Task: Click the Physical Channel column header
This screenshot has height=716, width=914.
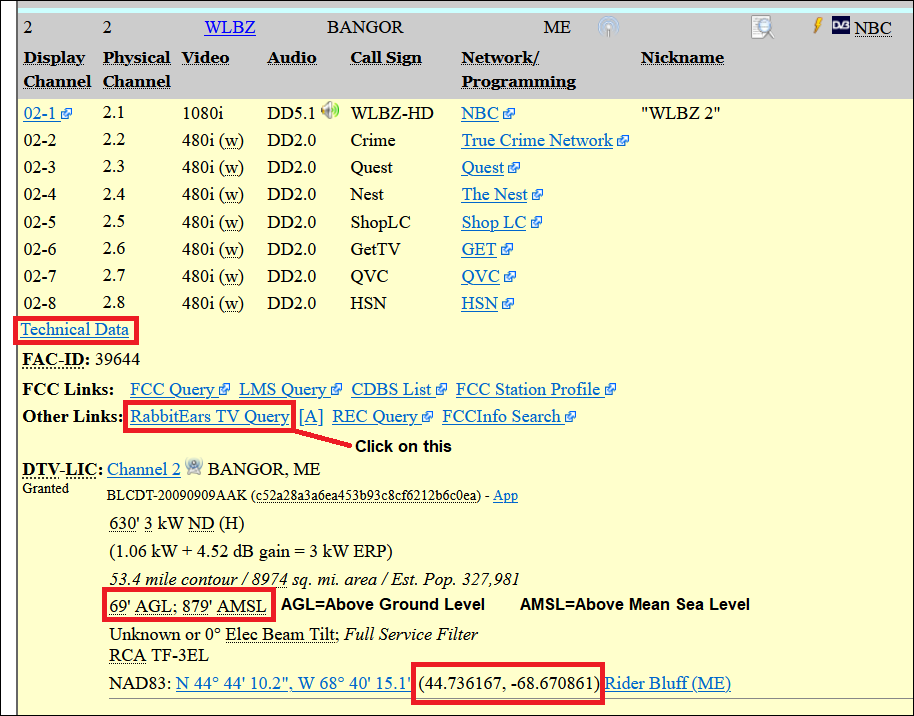Action: pyautogui.click(x=136, y=69)
